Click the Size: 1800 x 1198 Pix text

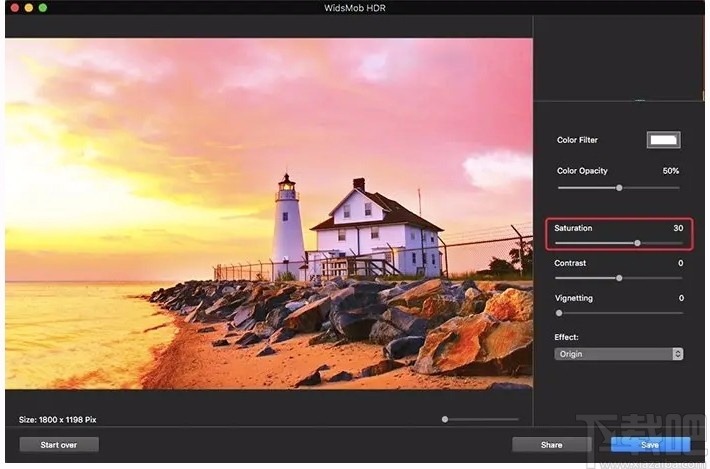tap(58, 420)
